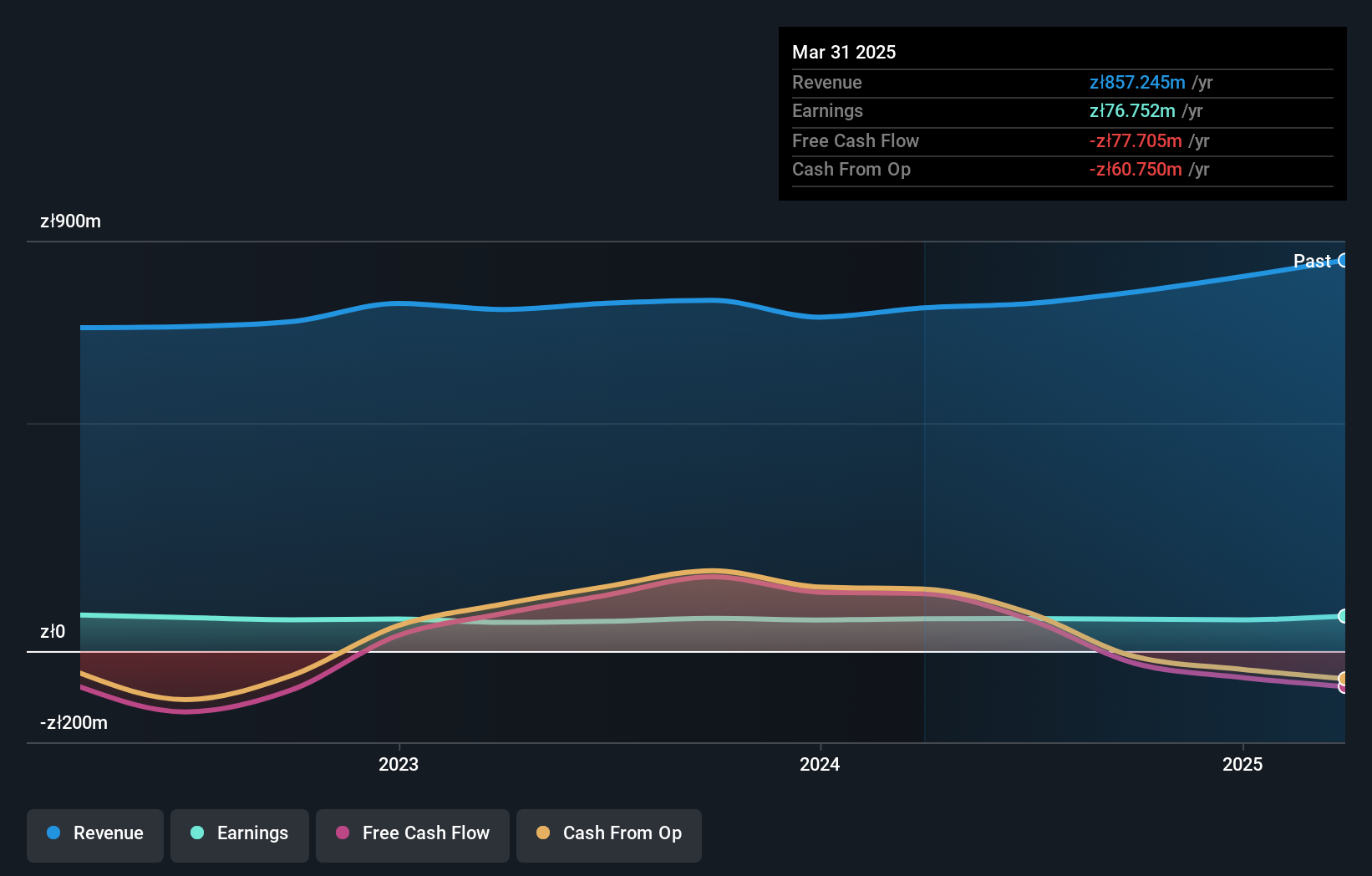Click the Mar 31 2025 tooltip date

pyautogui.click(x=844, y=52)
